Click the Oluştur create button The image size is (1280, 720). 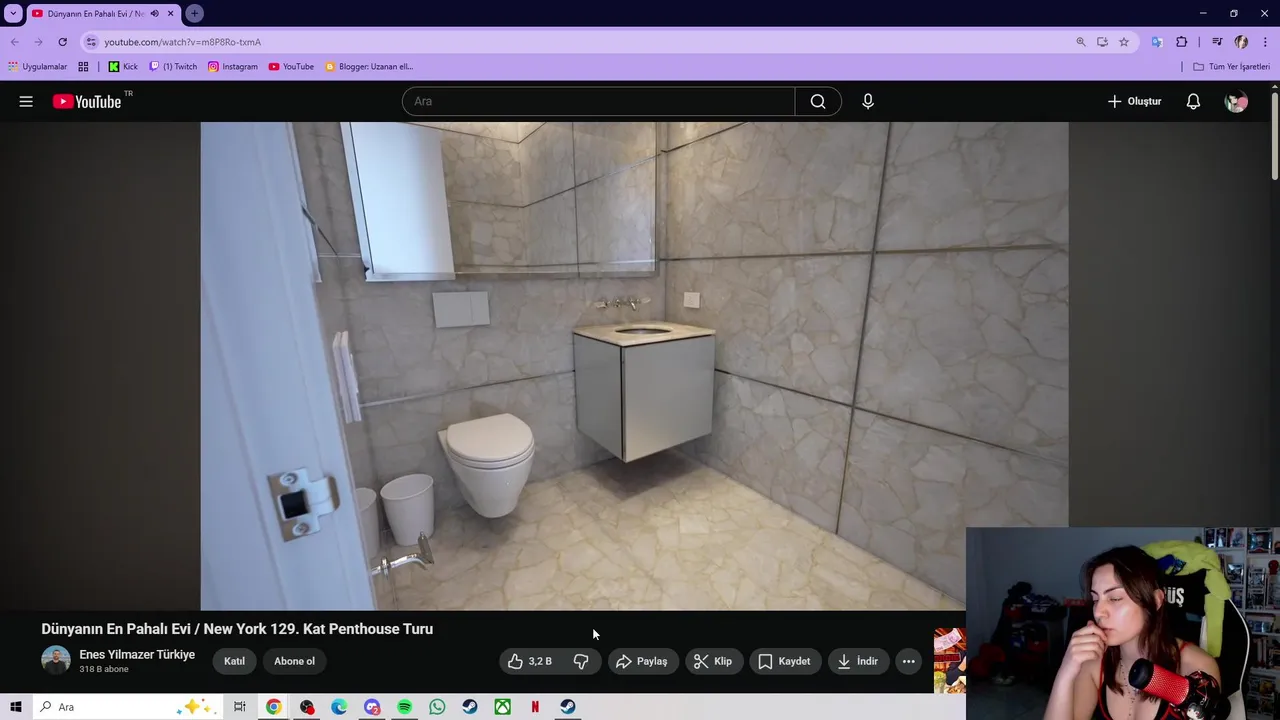tap(1134, 101)
